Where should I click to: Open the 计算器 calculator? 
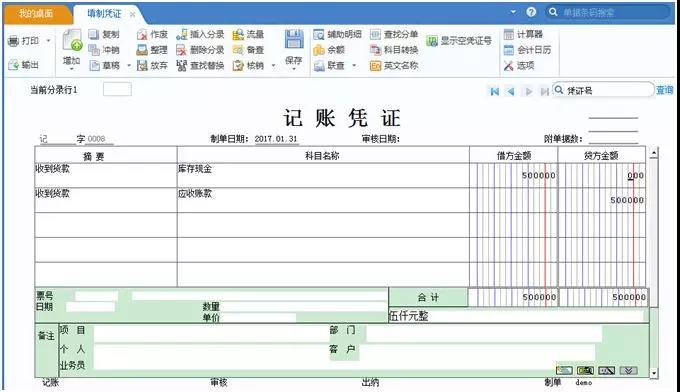(x=523, y=34)
